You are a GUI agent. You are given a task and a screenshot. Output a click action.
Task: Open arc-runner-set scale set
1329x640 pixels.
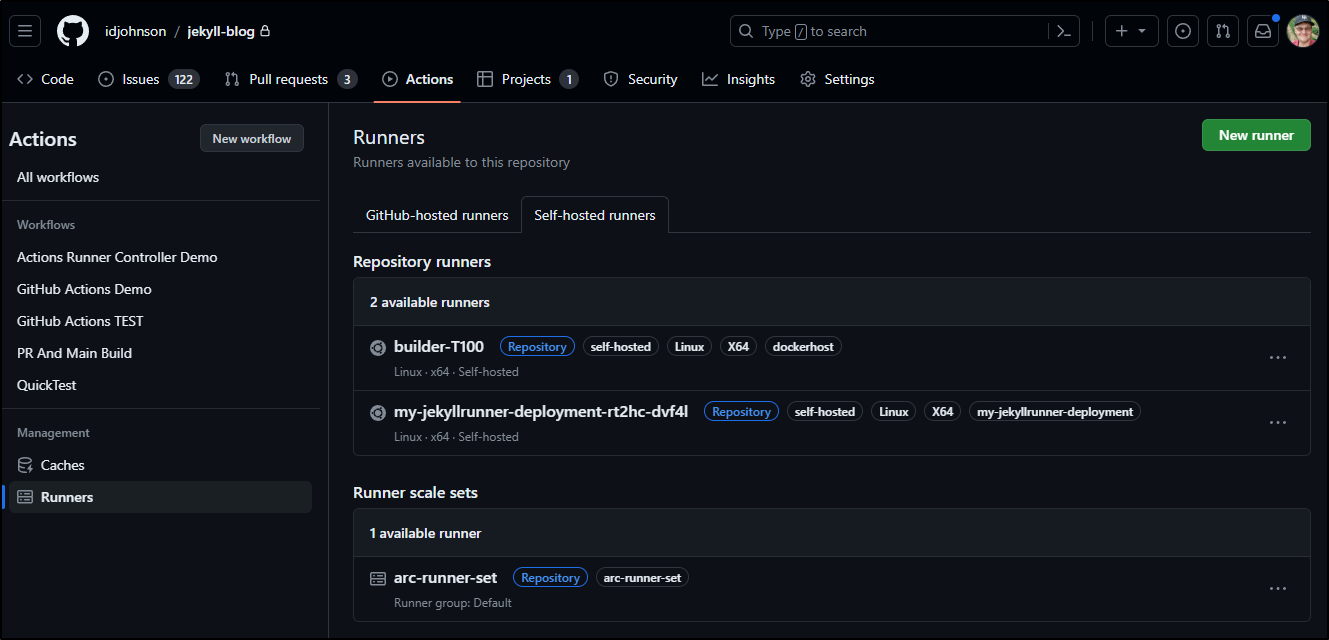(x=445, y=578)
